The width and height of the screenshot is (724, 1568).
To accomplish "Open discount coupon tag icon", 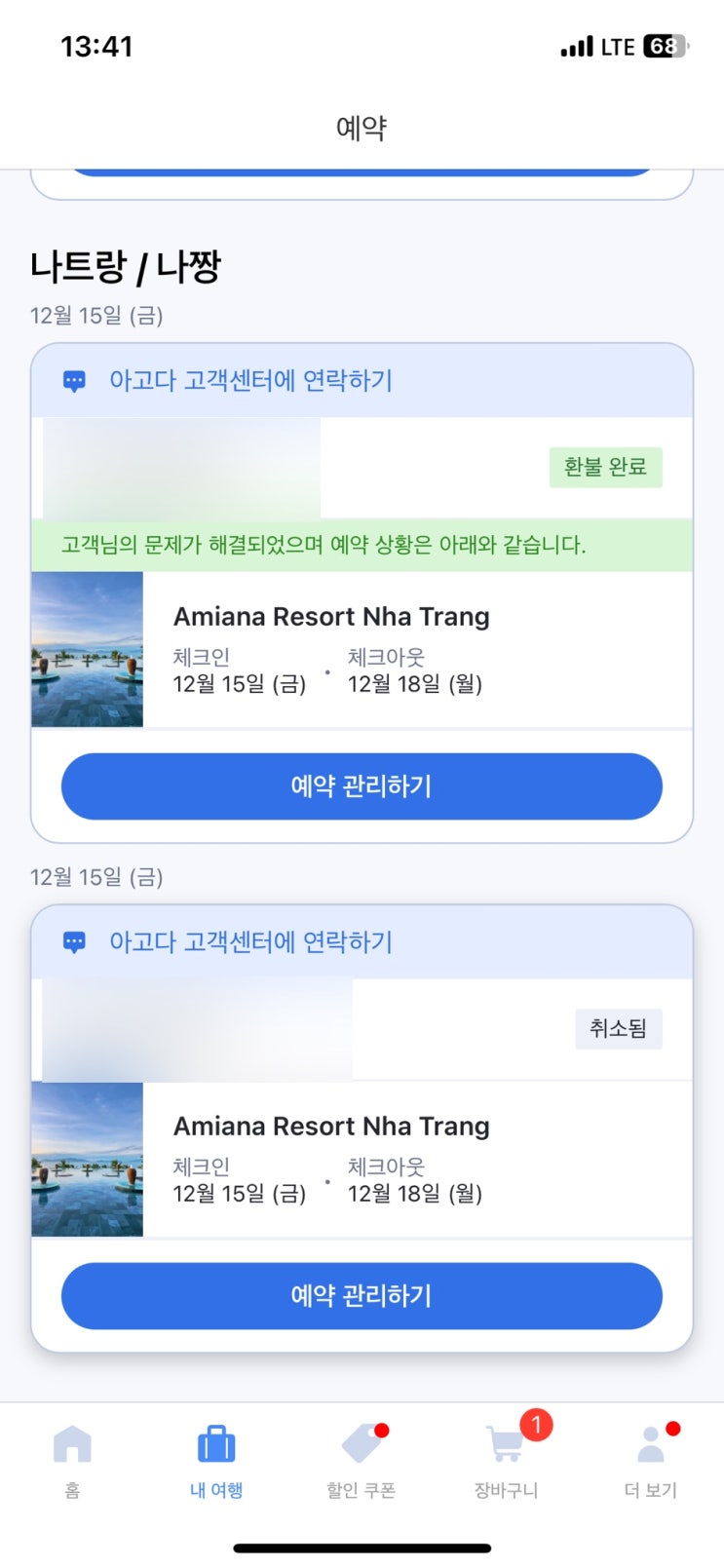I will tap(362, 1443).
